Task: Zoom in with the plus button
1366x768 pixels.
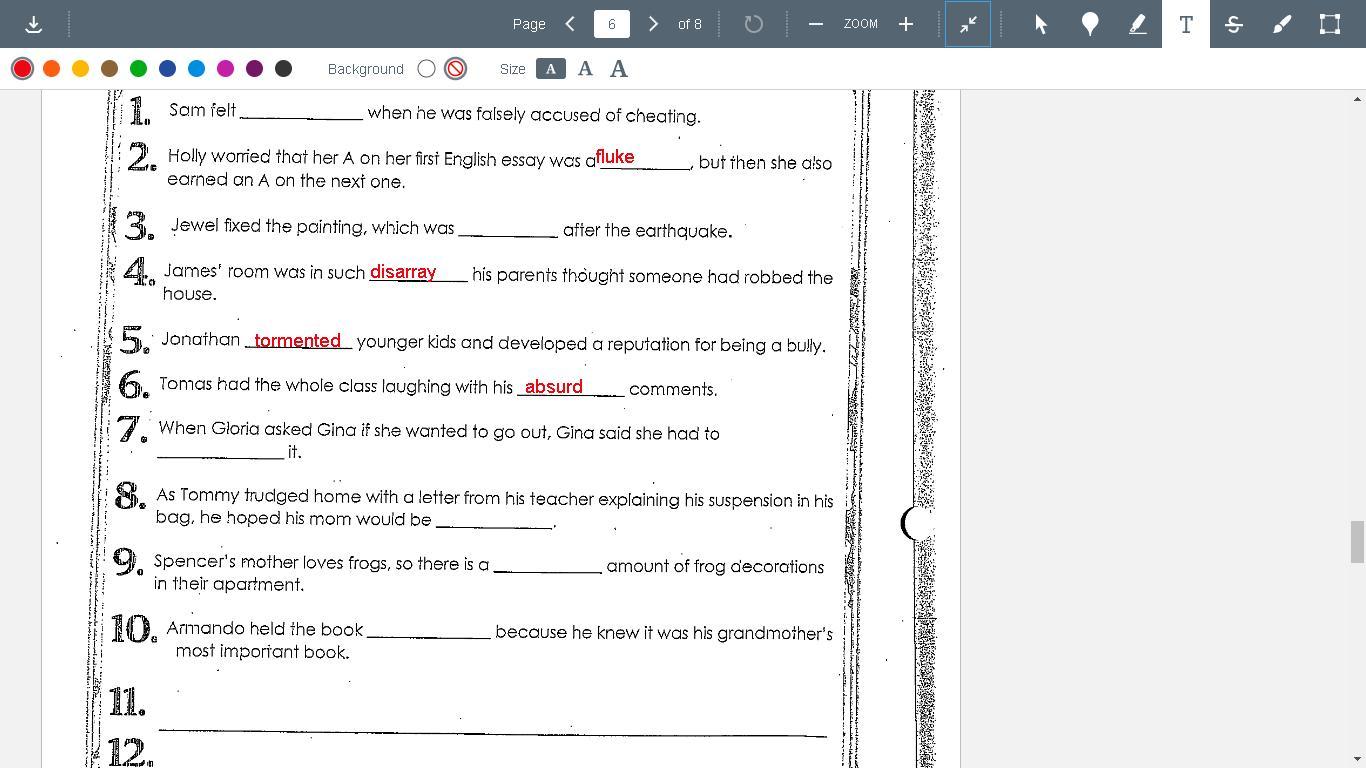Action: click(906, 24)
